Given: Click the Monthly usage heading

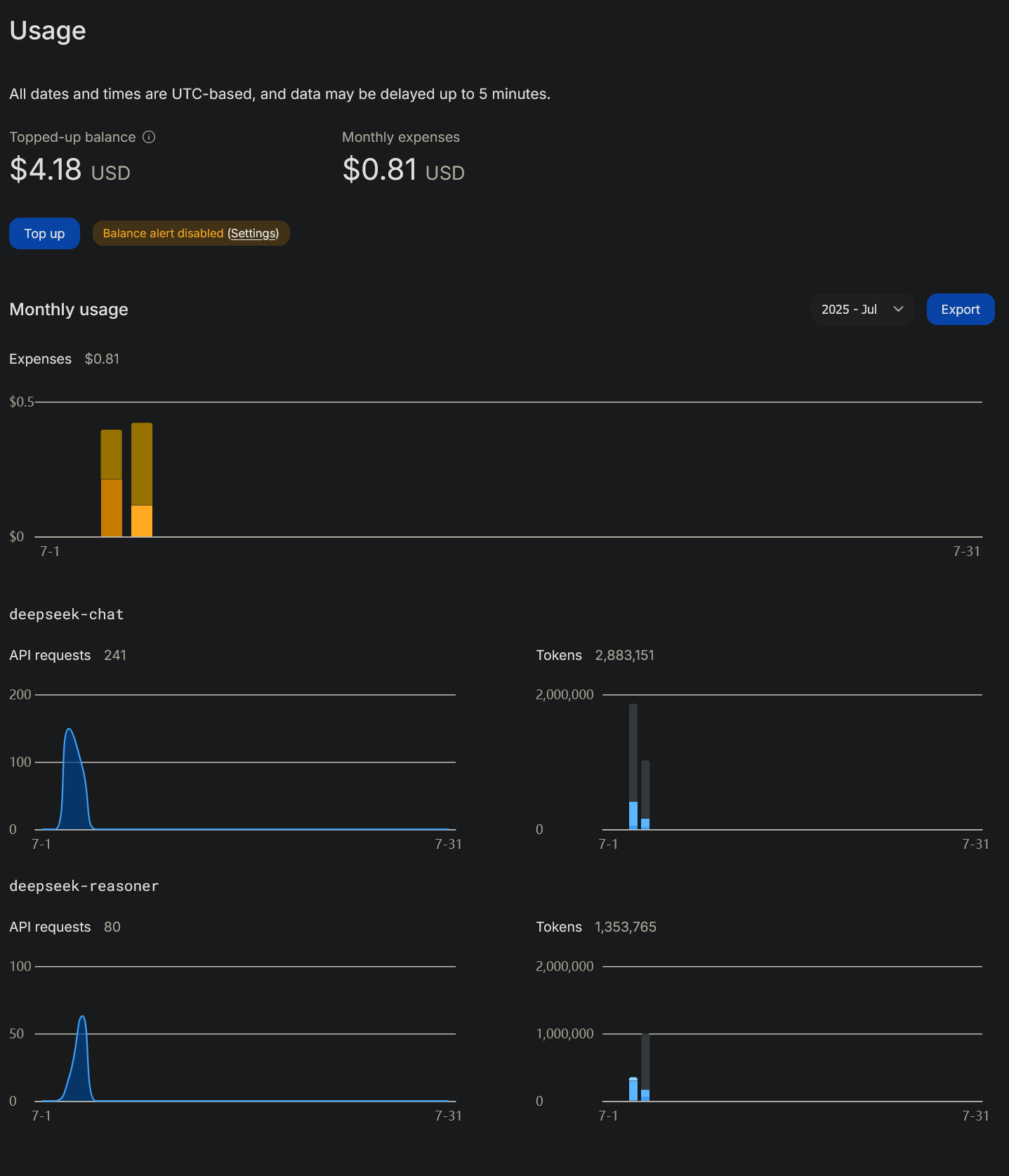Looking at the screenshot, I should pyautogui.click(x=69, y=310).
